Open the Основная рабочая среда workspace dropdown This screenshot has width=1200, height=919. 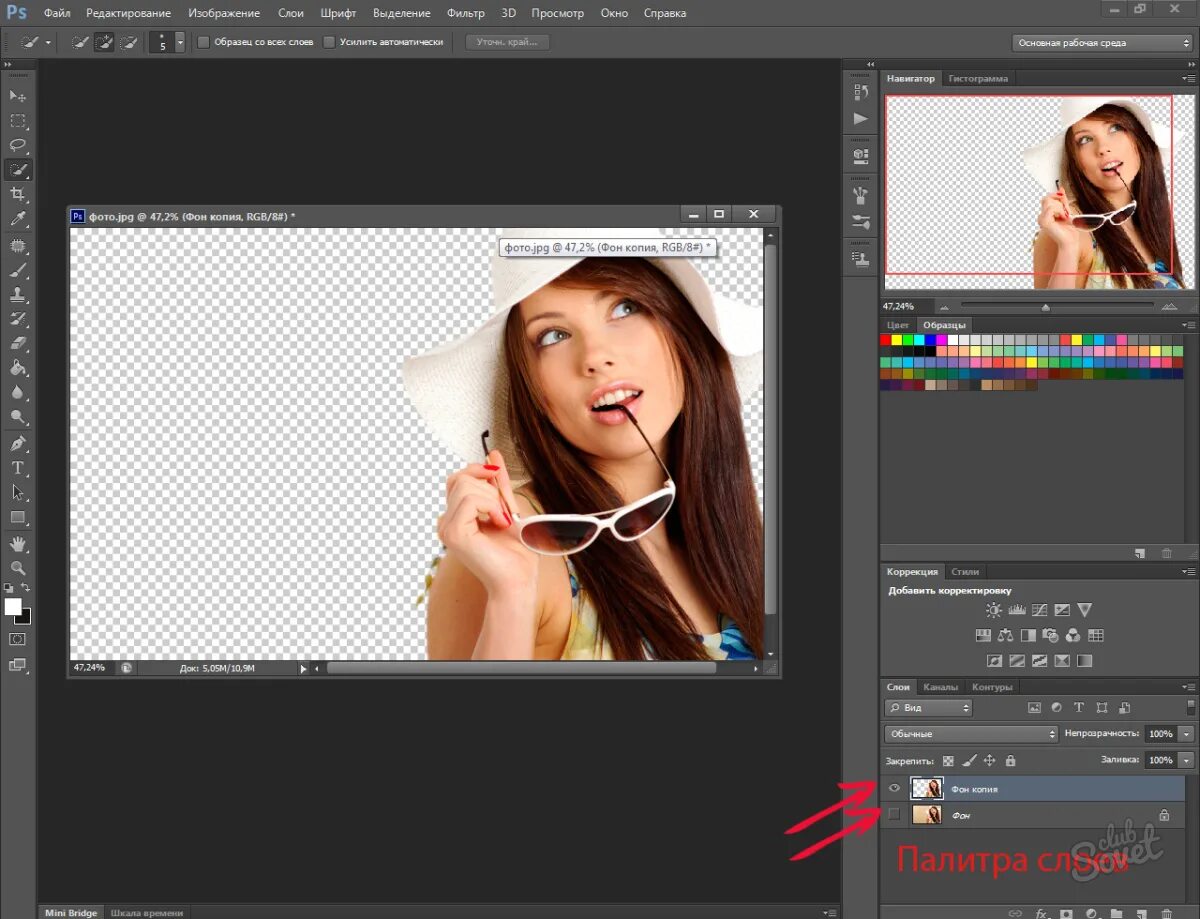click(1102, 43)
